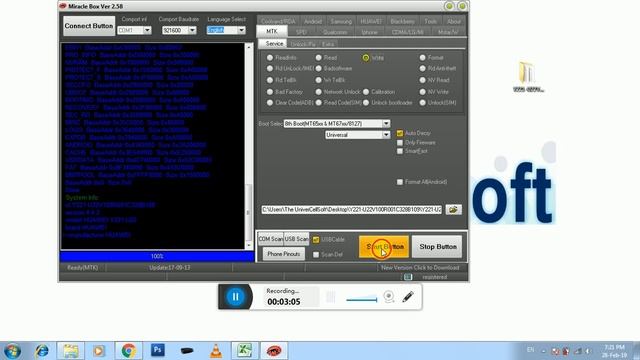Switch to the Samsung tab

click(341, 21)
